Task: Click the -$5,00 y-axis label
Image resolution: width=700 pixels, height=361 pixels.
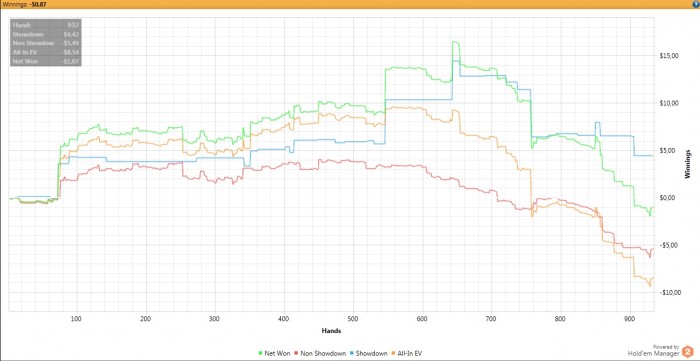Action: point(669,245)
